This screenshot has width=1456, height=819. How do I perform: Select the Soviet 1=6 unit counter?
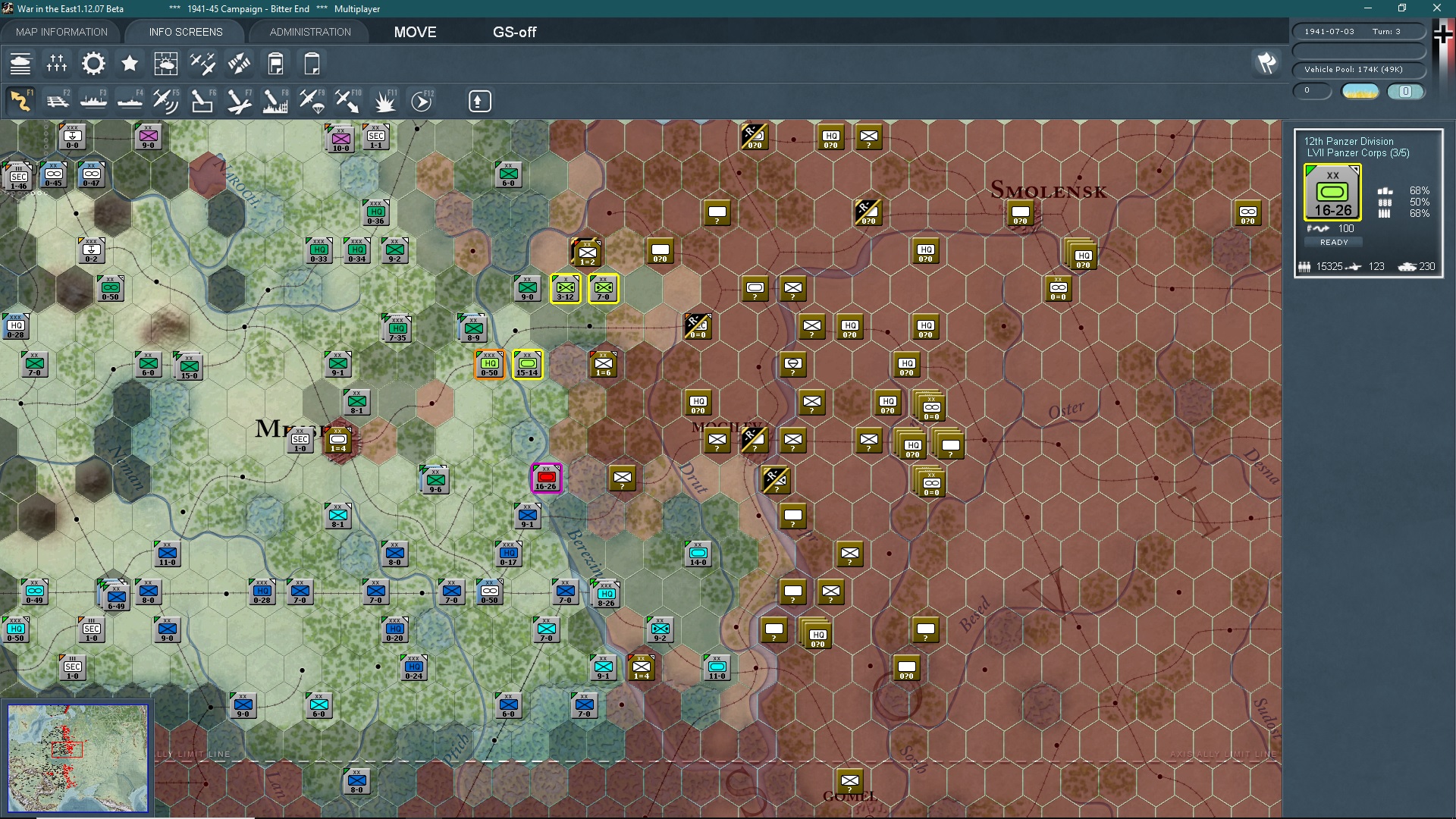pos(604,365)
